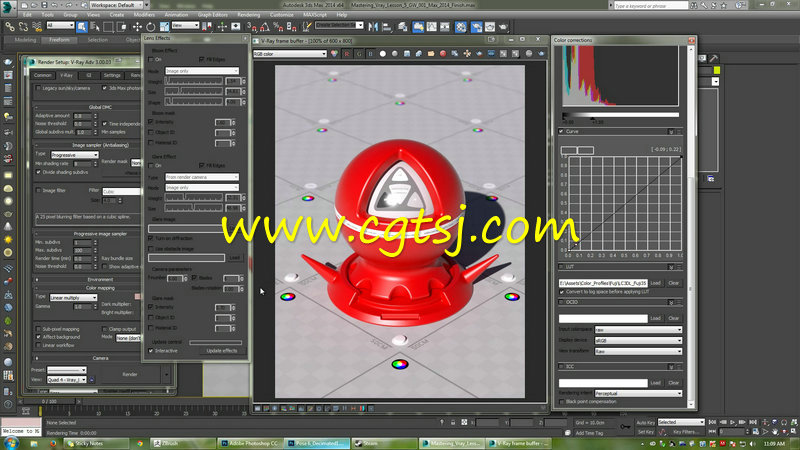Toggle Turn on diffraction checkbox
Screen dimensions: 800x450
pos(151,238)
